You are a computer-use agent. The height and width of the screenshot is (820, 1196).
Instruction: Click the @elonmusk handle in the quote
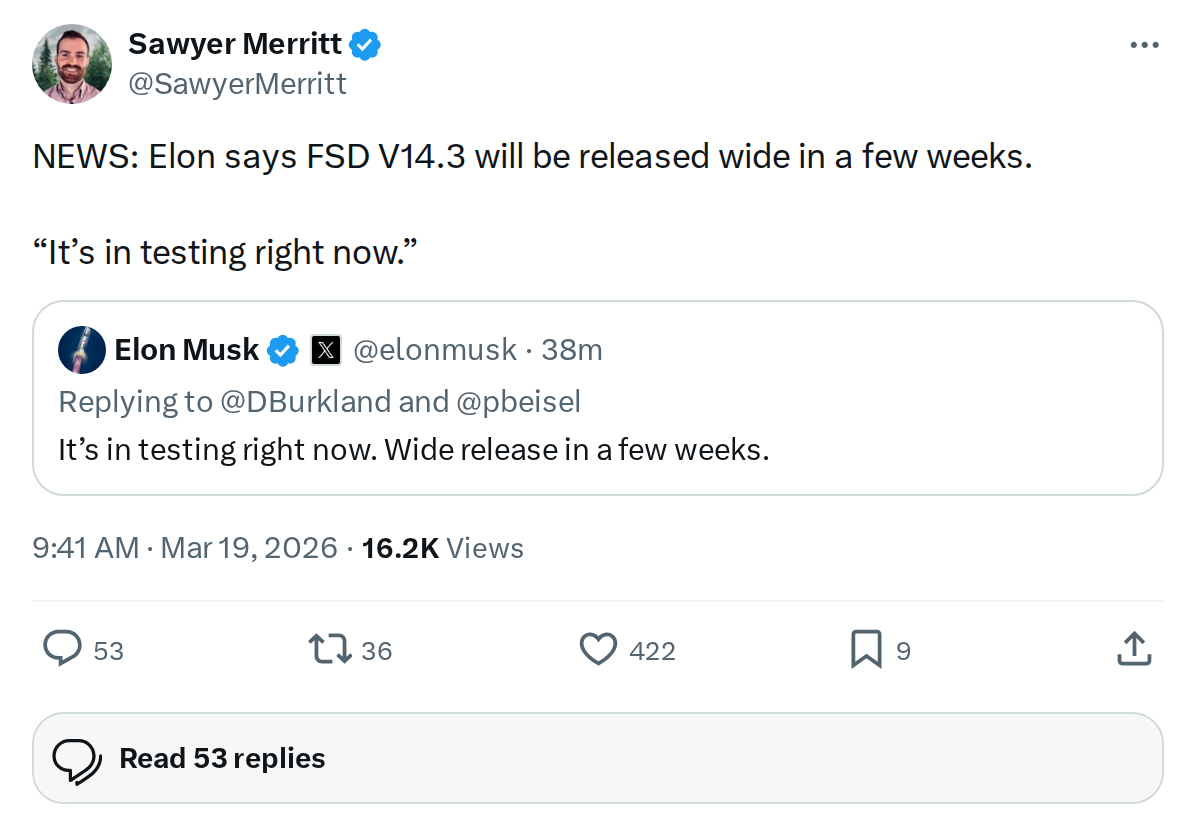coord(434,350)
